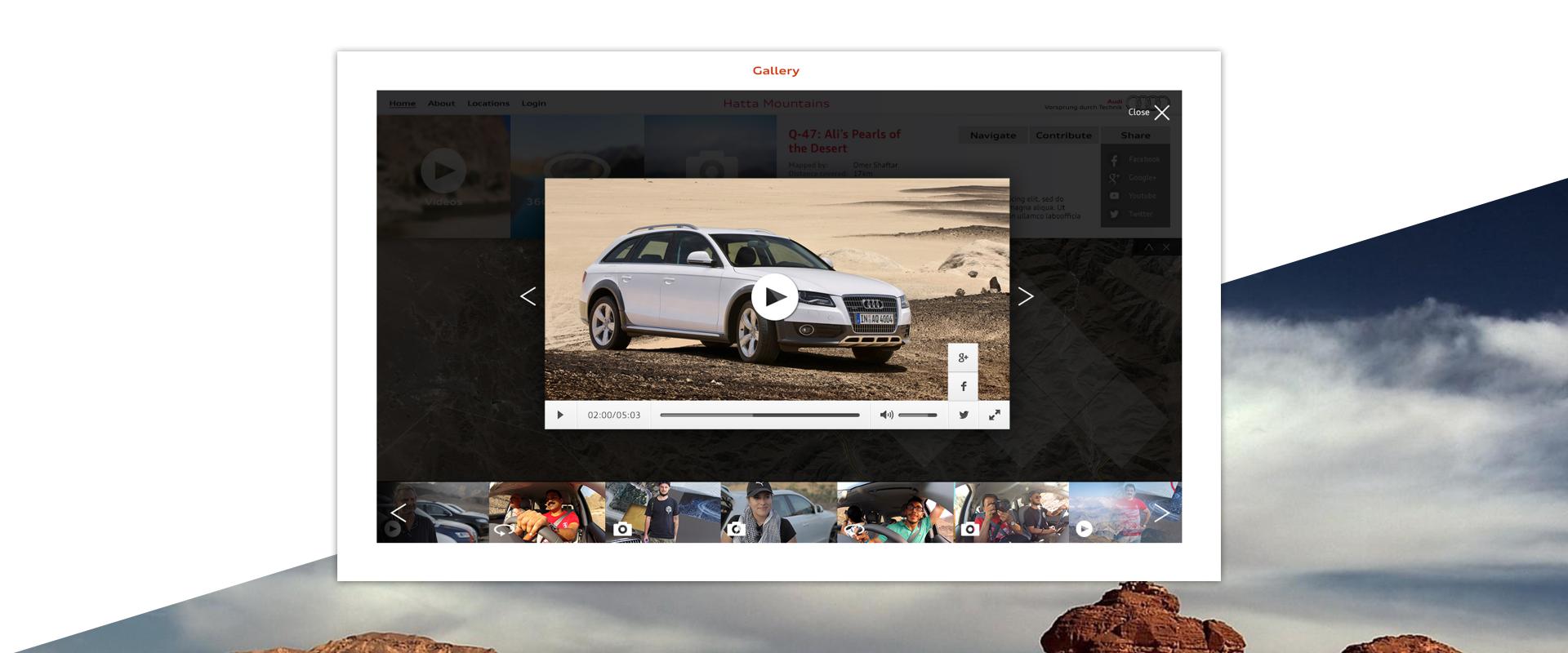Screen dimensions: 1568x653
Task: Share video via the Google Plus icon
Action: point(963,358)
